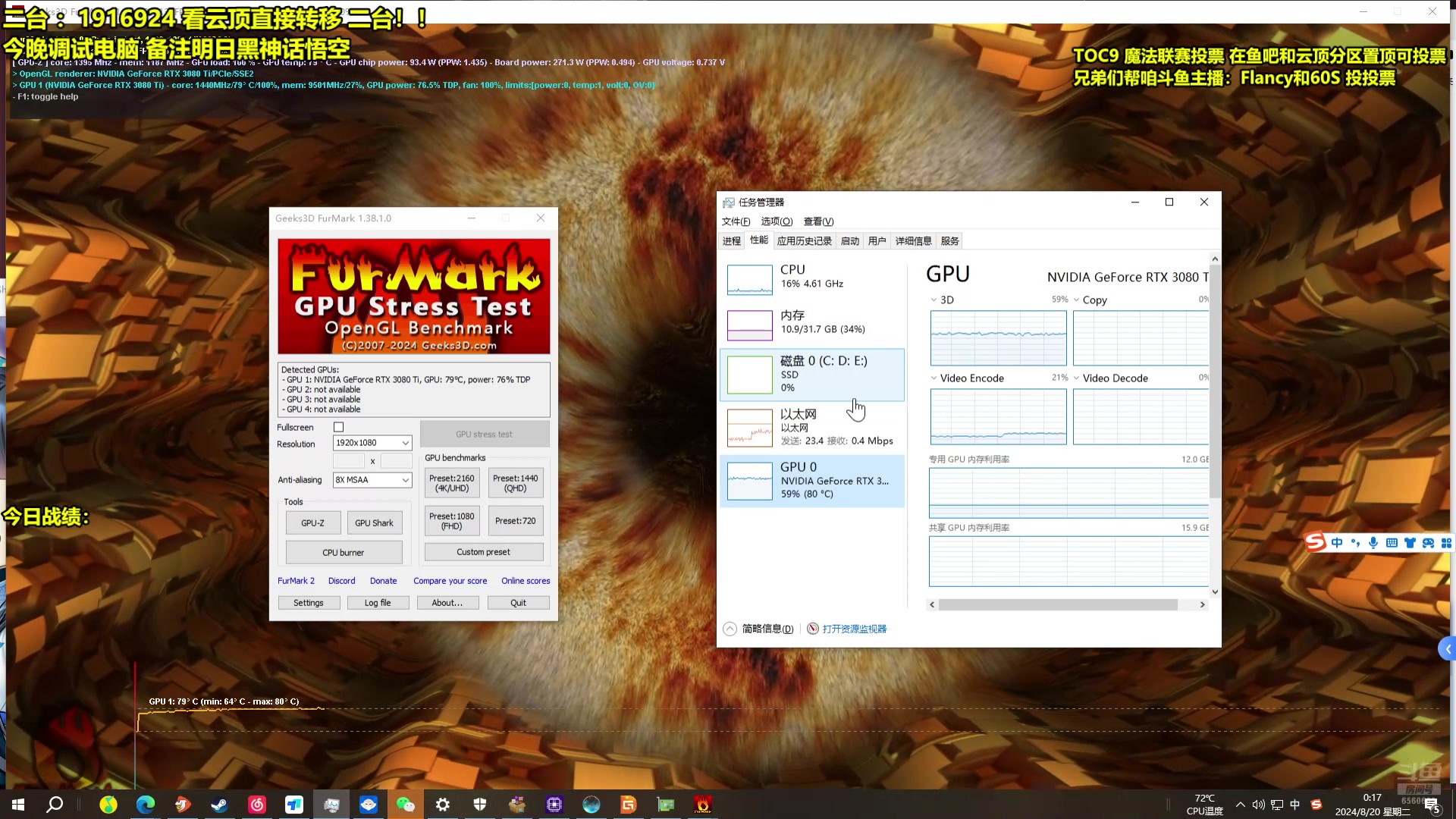Switch to 服务 tab

tap(949, 241)
